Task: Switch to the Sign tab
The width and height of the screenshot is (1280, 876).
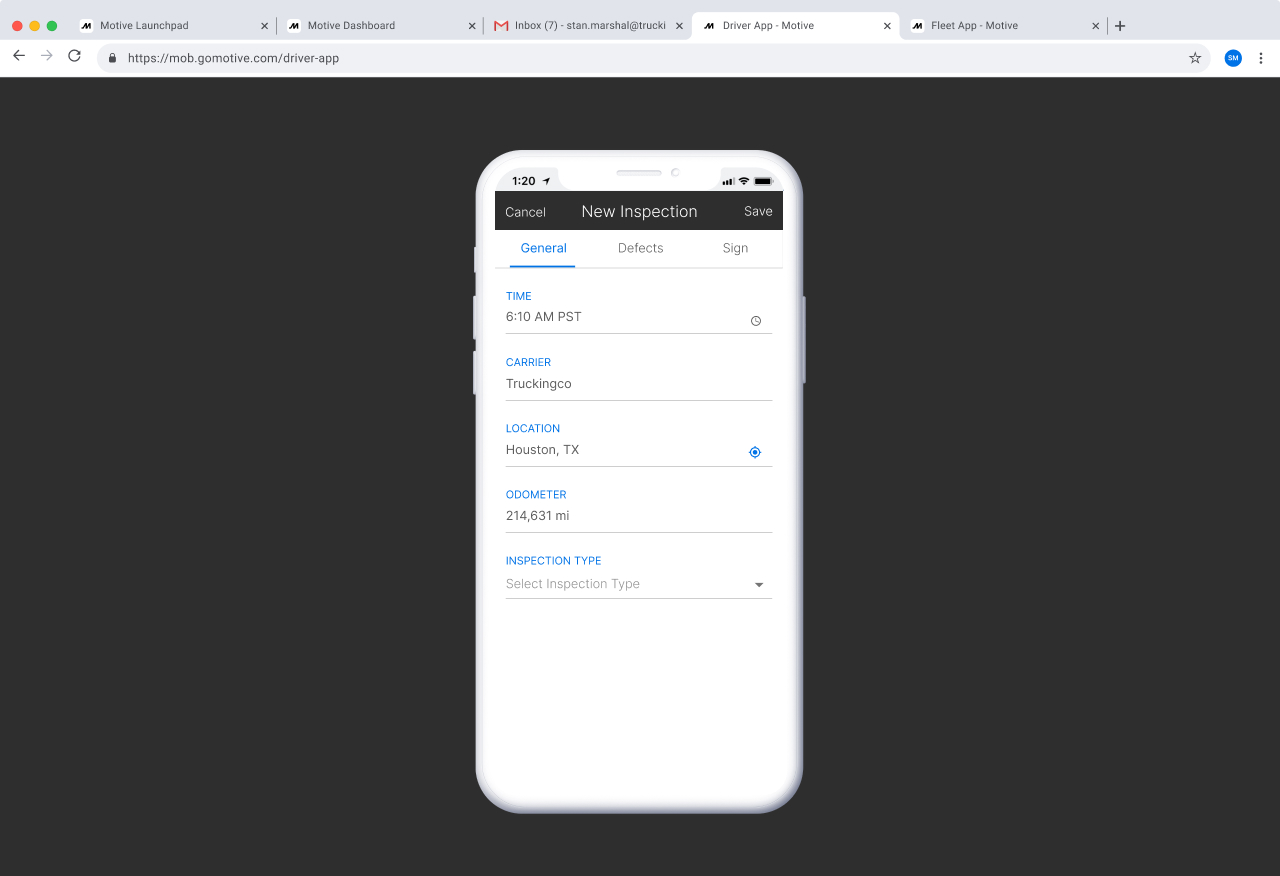Action: coord(735,248)
